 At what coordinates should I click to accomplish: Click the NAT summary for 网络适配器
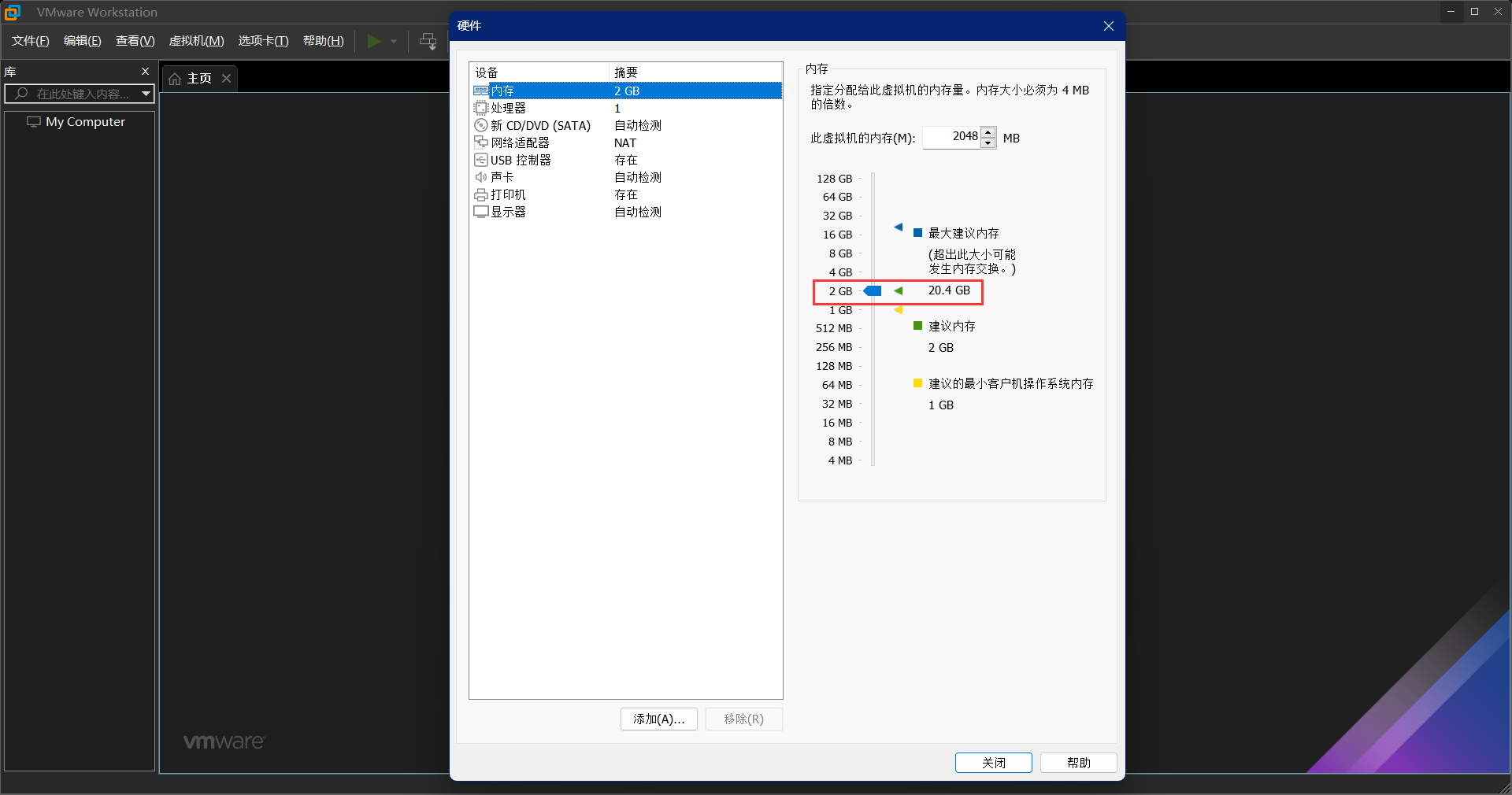tap(625, 143)
